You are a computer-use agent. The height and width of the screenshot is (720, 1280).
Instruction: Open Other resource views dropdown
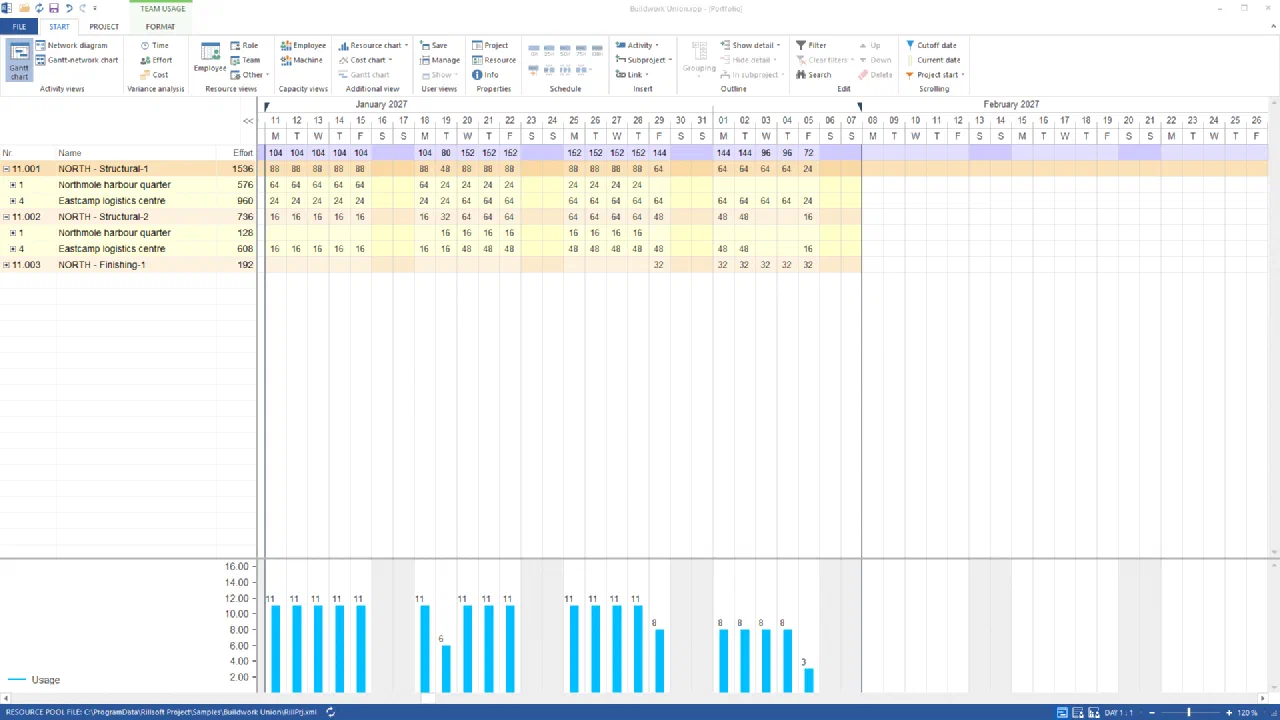pyautogui.click(x=249, y=75)
